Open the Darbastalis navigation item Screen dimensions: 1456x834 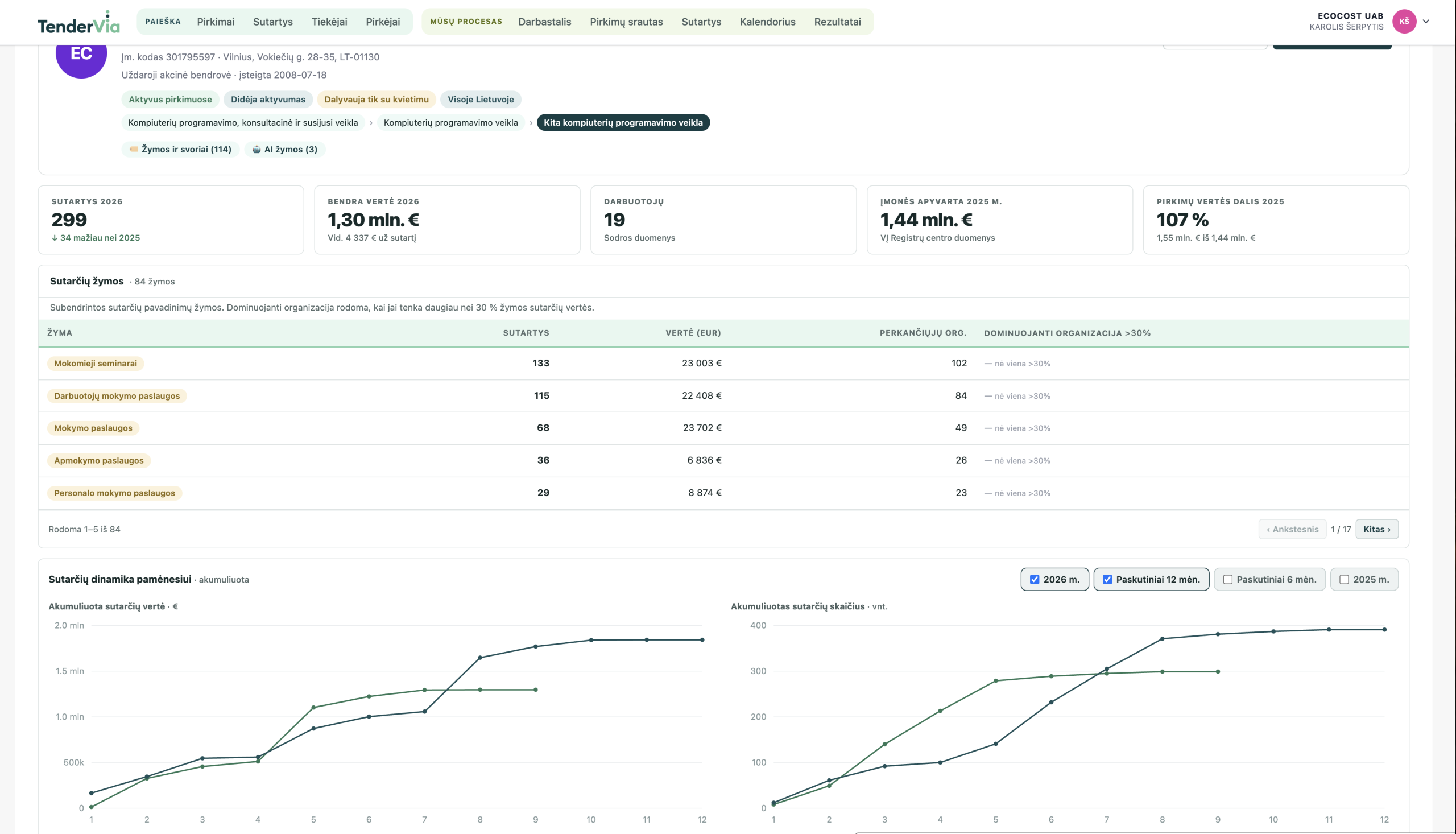click(544, 22)
